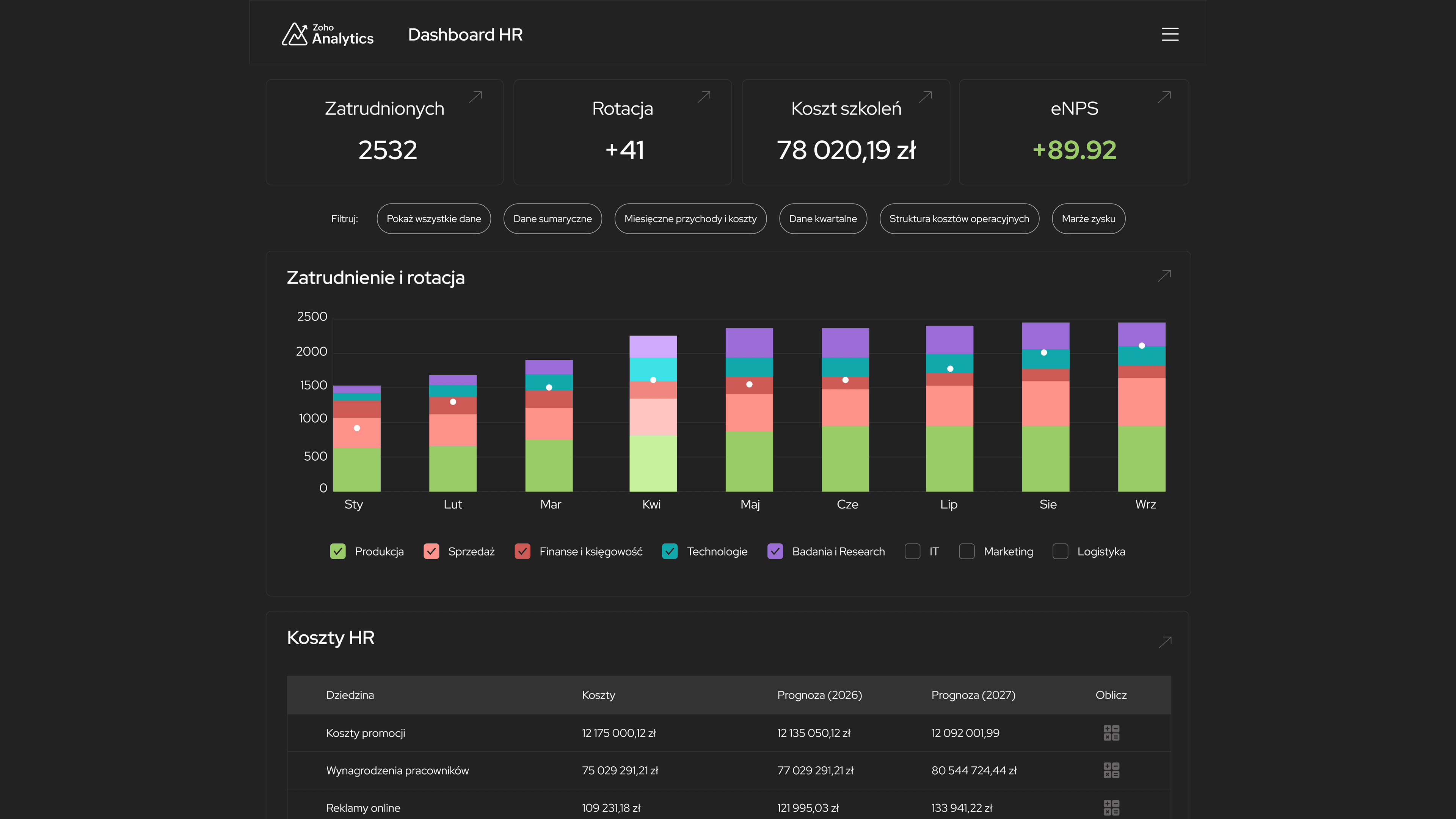Enable the IT checkbox
The height and width of the screenshot is (819, 1456).
tap(912, 551)
